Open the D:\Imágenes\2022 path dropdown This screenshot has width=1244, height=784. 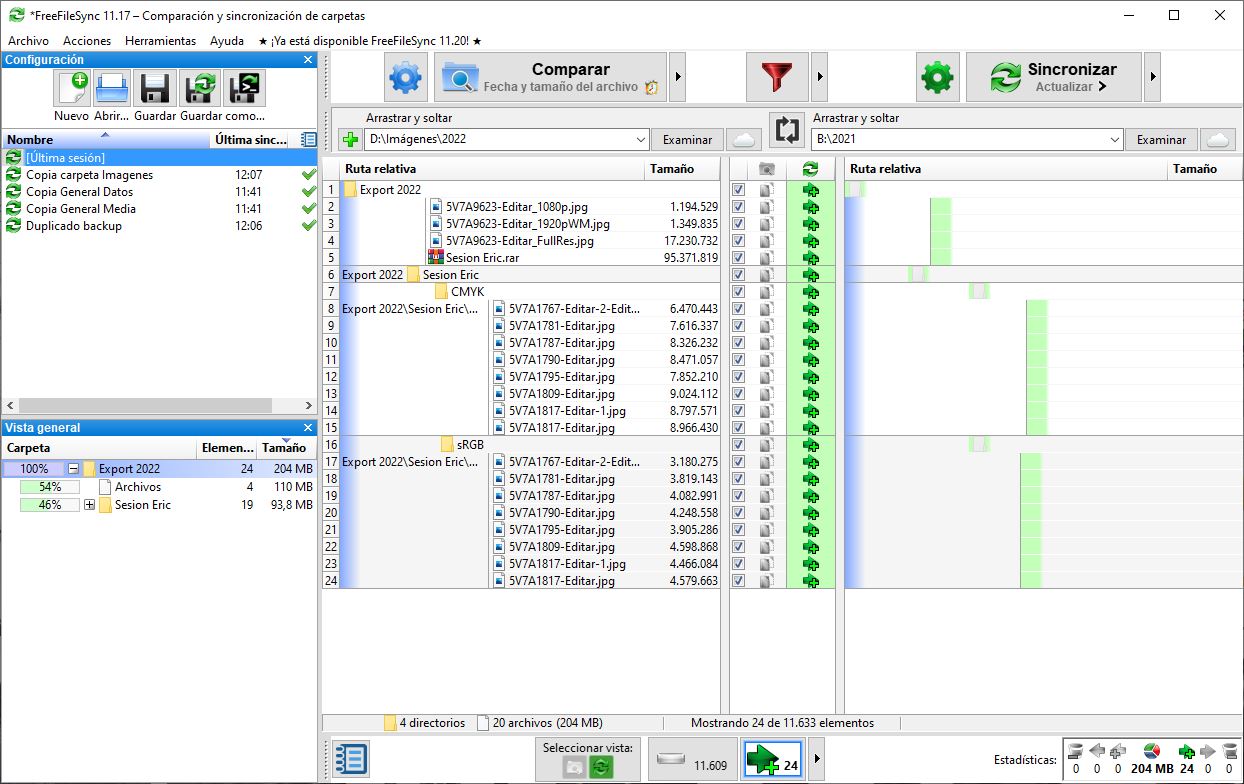coord(641,140)
